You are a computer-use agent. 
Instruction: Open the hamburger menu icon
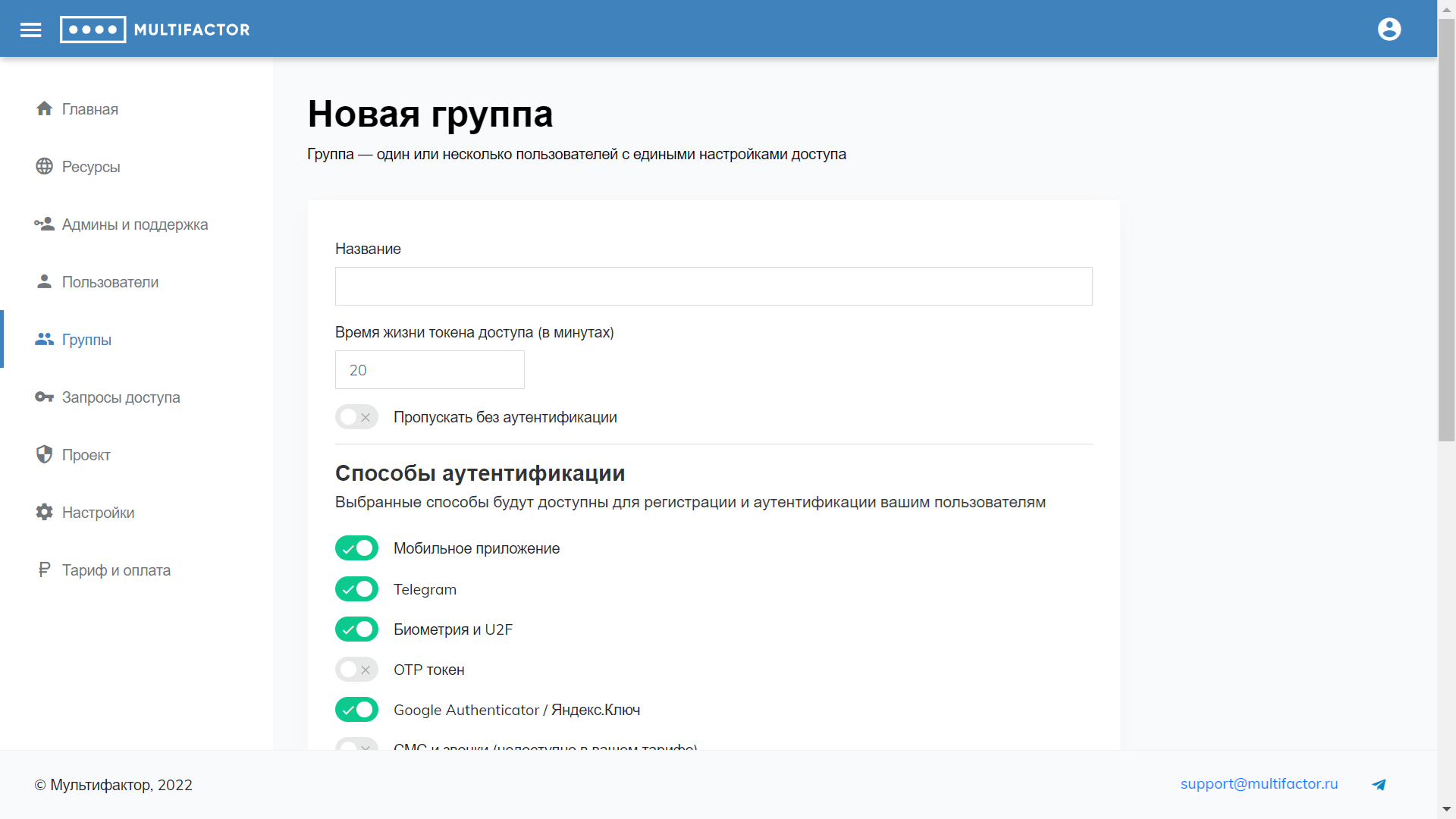coord(30,30)
